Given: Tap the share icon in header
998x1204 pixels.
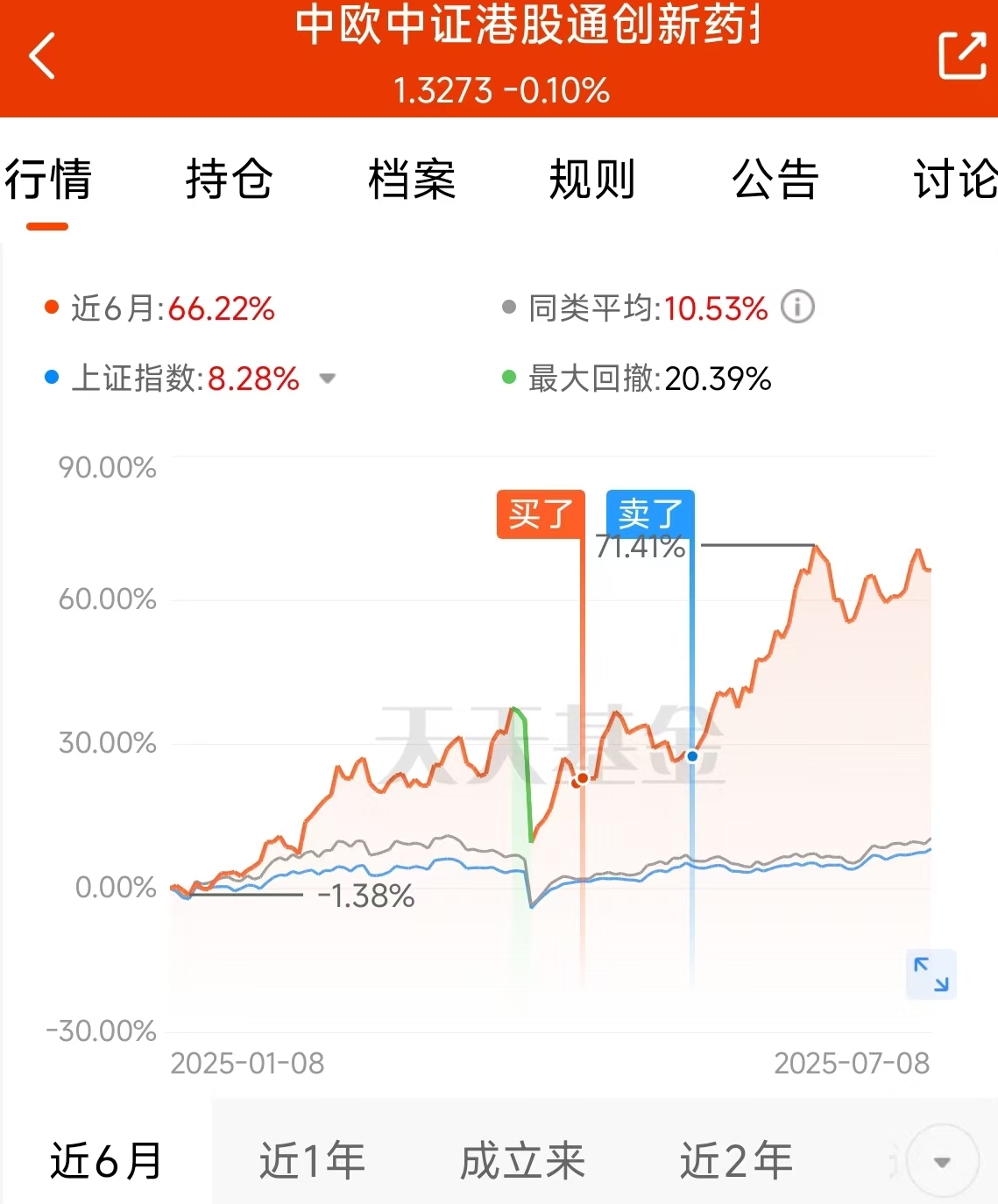Looking at the screenshot, I should (x=962, y=55).
